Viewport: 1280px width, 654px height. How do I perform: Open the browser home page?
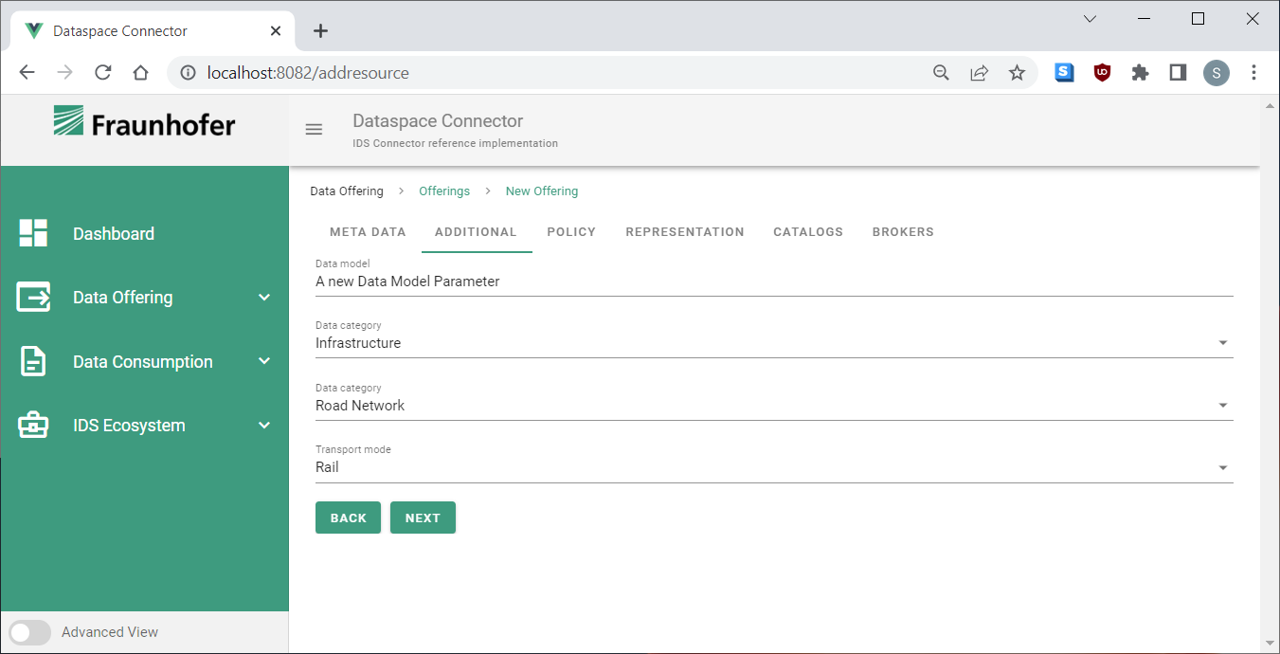point(141,73)
